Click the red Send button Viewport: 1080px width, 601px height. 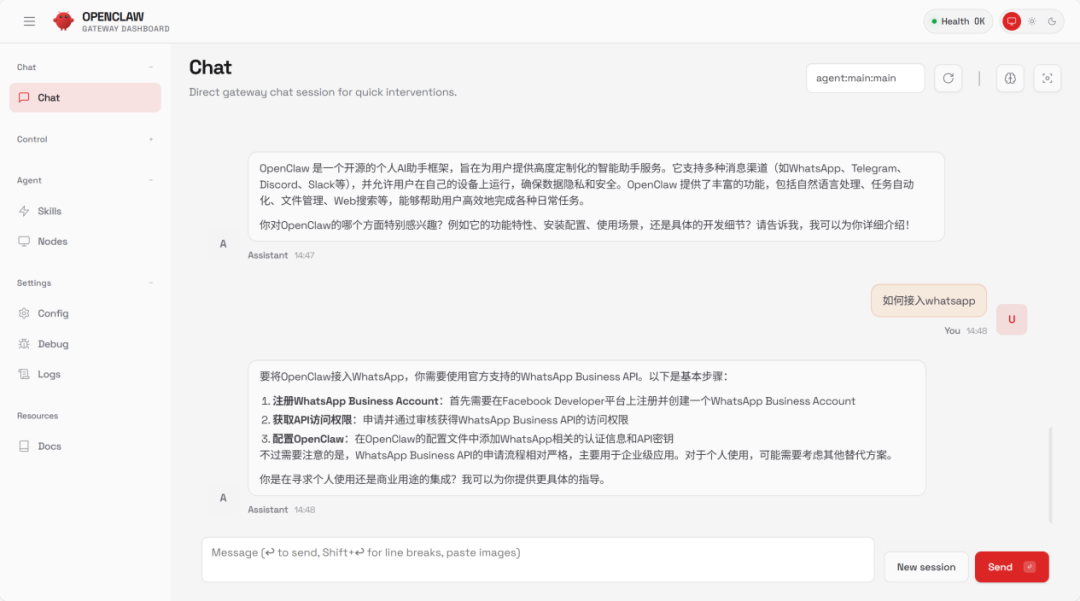(1012, 567)
